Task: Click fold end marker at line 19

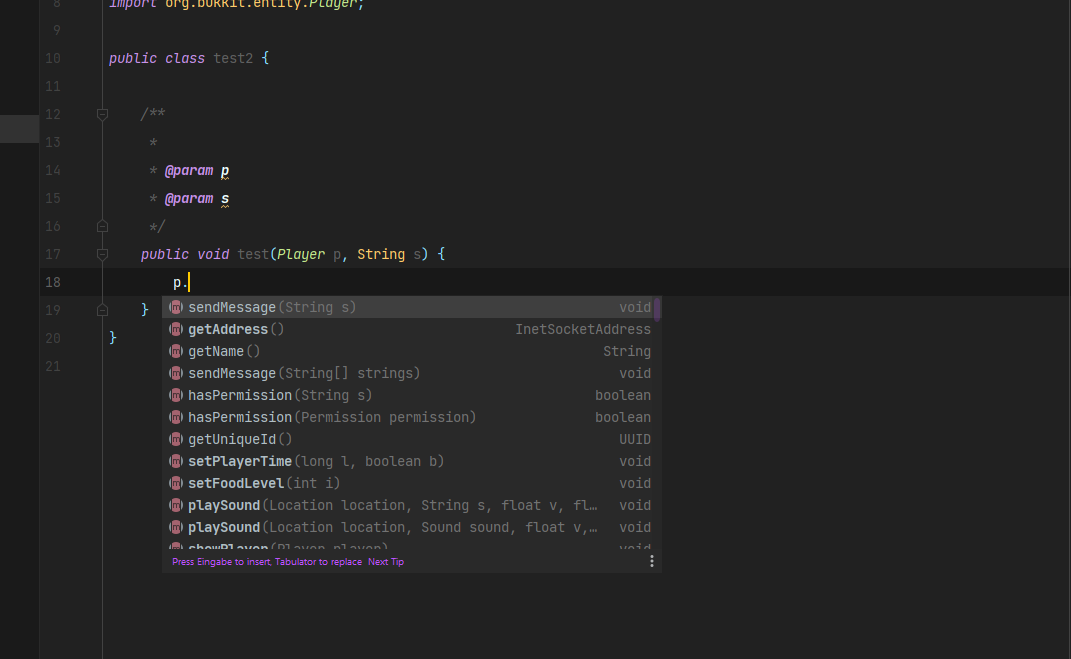Action: [x=102, y=311]
